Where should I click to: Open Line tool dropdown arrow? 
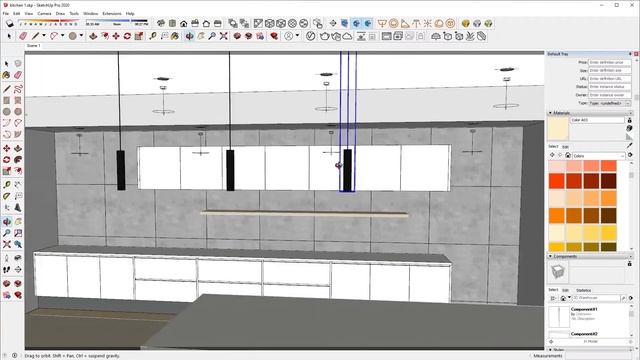[44, 36]
